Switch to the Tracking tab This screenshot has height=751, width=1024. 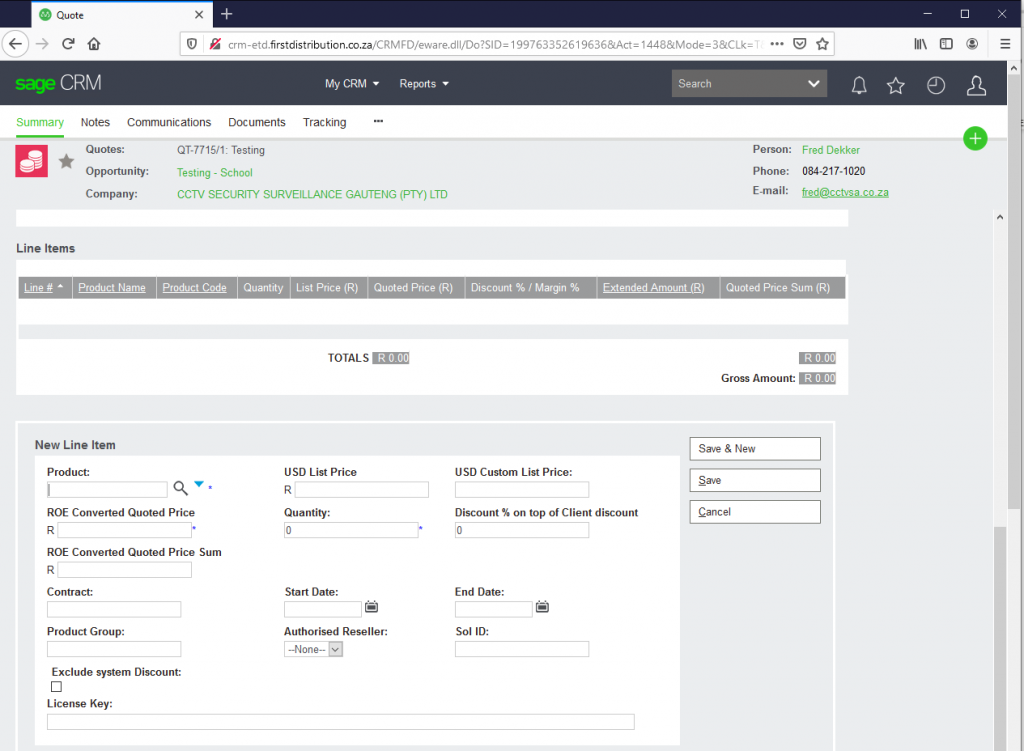tap(324, 122)
